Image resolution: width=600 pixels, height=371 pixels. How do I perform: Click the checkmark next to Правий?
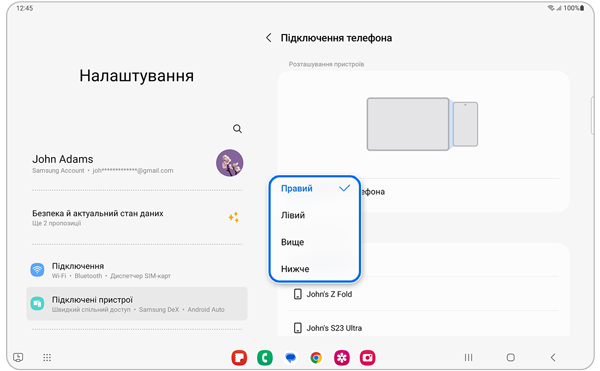tap(345, 188)
